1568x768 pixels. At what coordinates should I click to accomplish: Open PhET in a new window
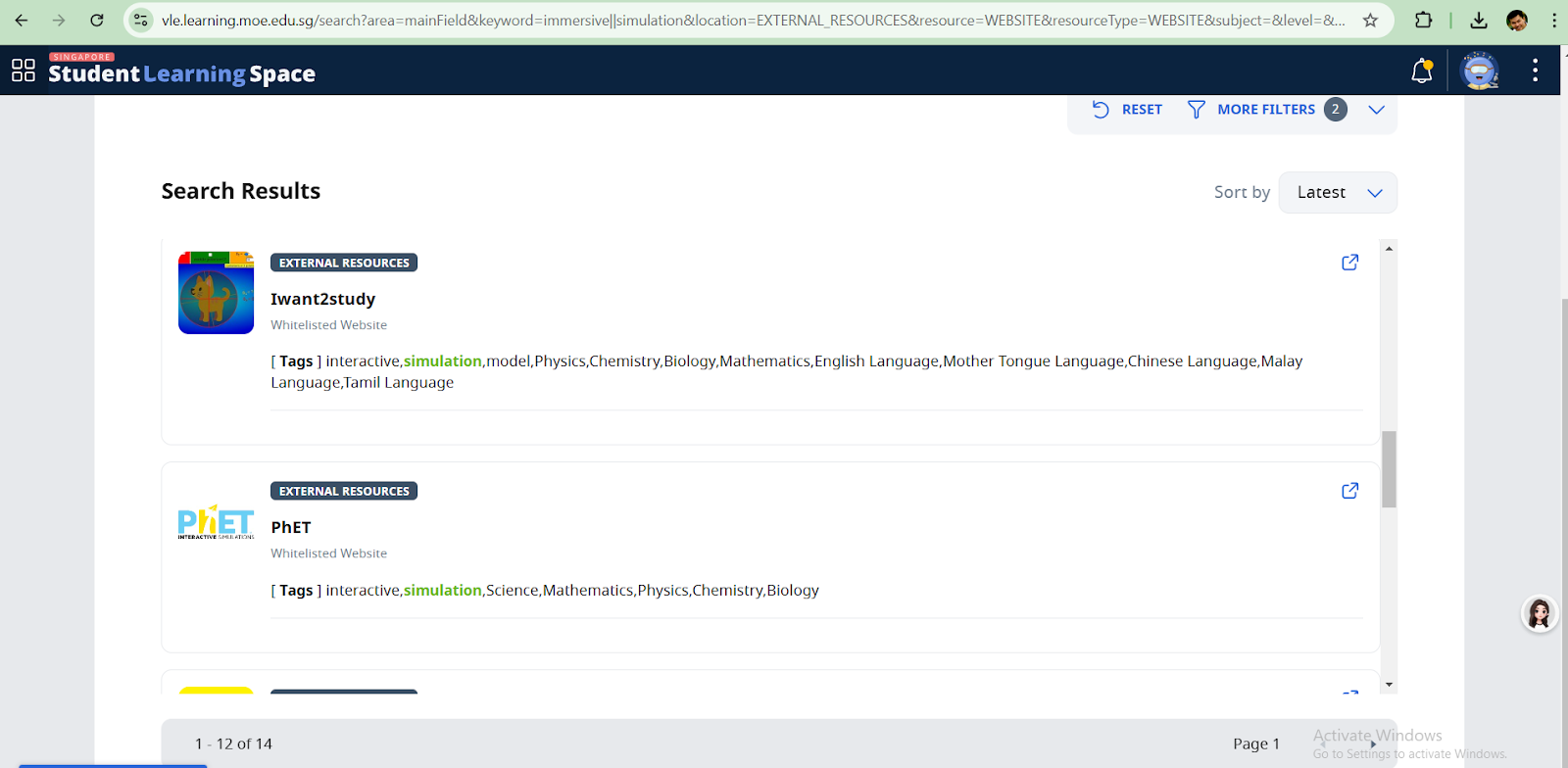(1349, 491)
